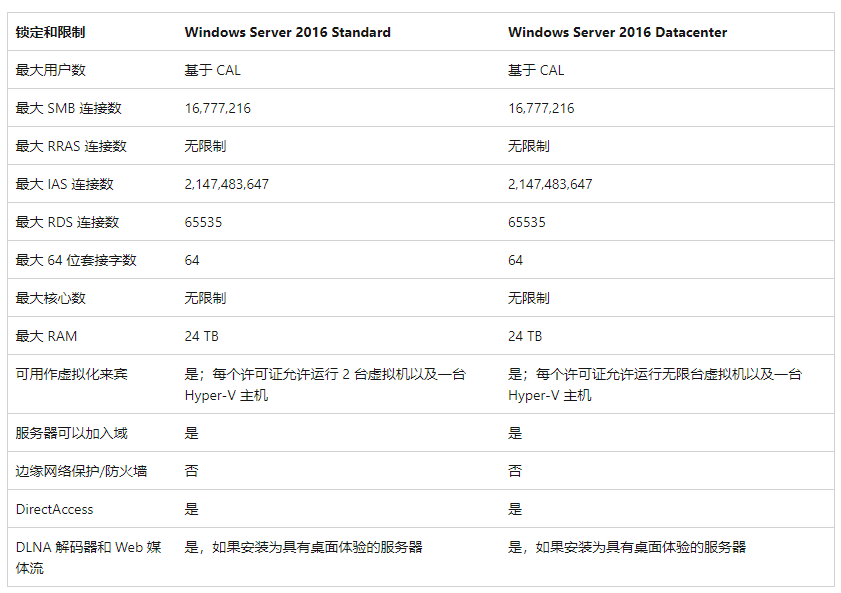Select the "最大 64 位套接字数" row label

tap(76, 260)
